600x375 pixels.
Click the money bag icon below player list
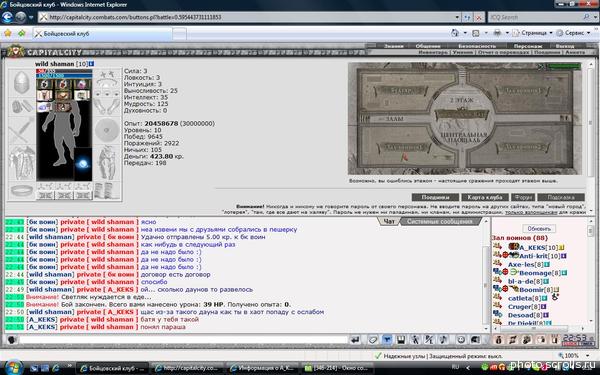(499, 339)
